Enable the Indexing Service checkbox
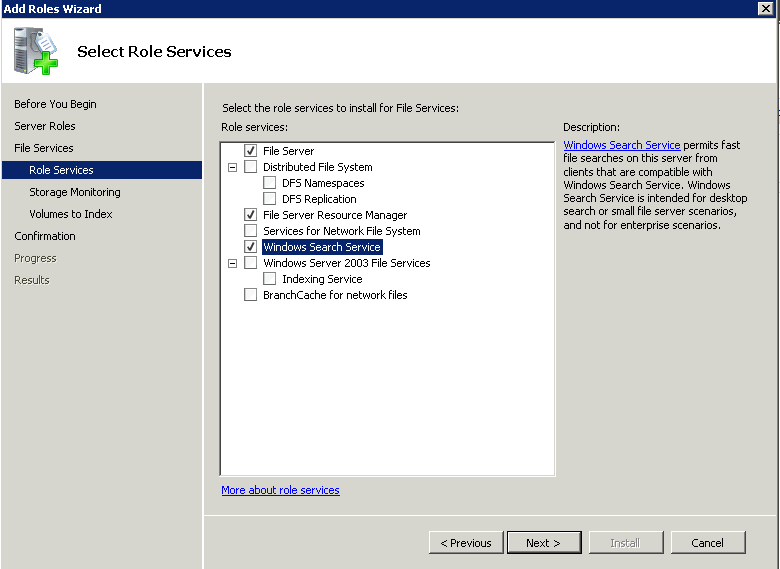This screenshot has height=569, width=780. [270, 278]
